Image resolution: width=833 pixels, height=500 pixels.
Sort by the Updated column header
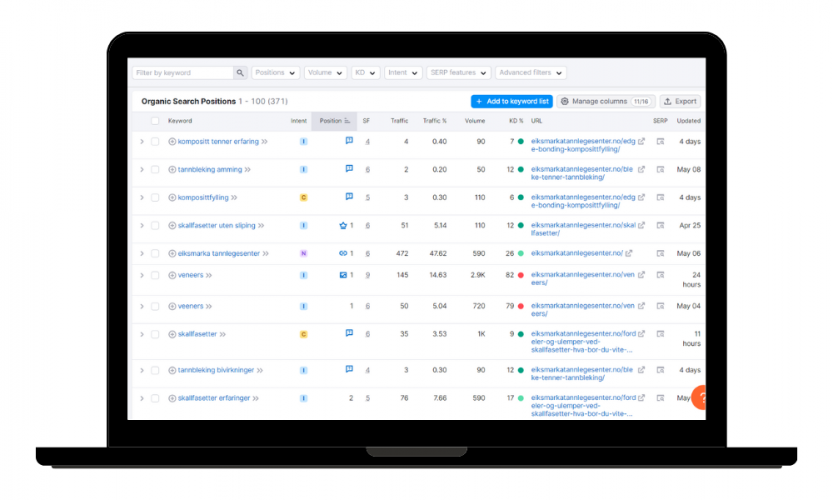pyautogui.click(x=688, y=121)
